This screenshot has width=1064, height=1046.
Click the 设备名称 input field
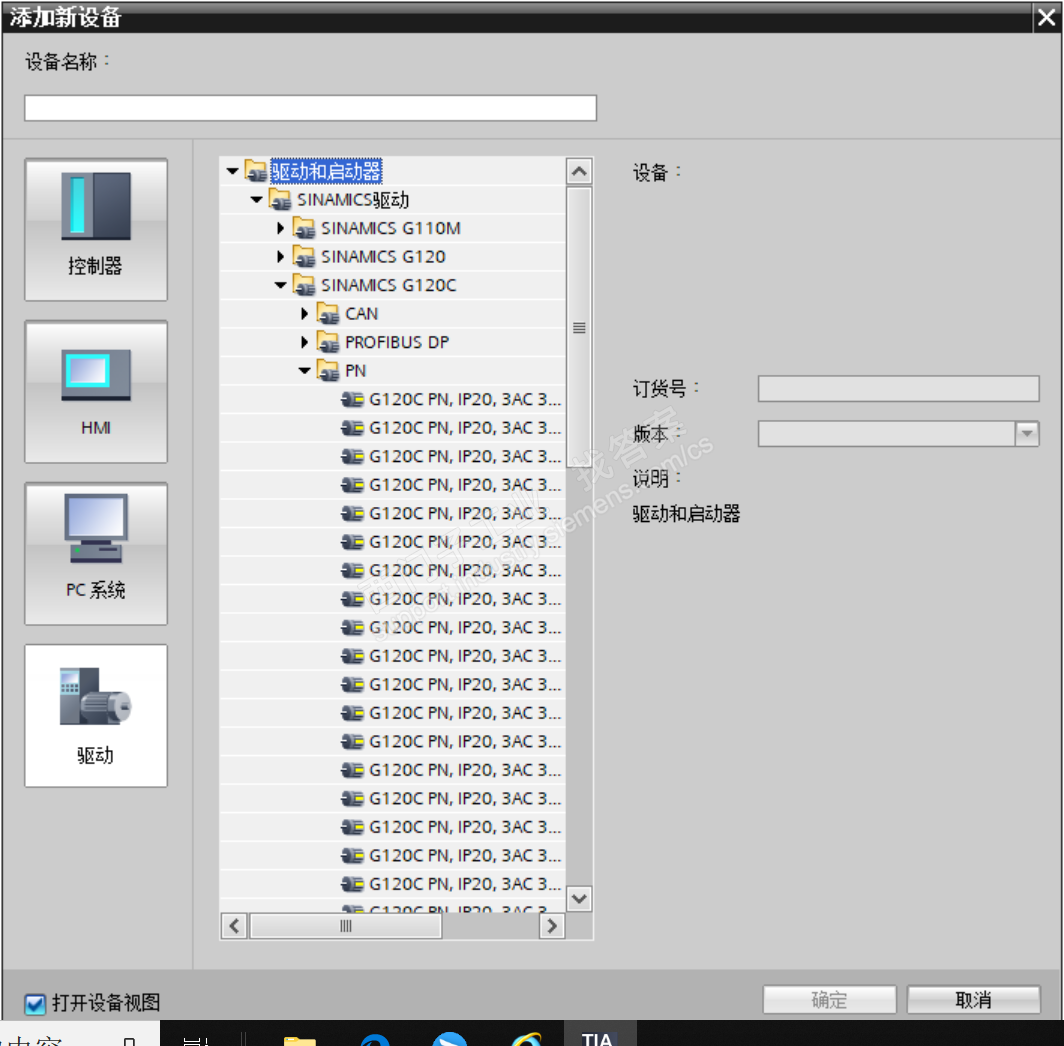tap(311, 108)
